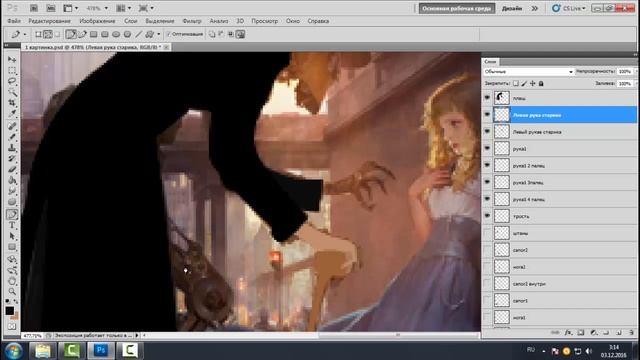Image resolution: width=640 pixels, height=360 pixels.
Task: Open the blend mode dropdown Обычные
Action: coord(529,71)
